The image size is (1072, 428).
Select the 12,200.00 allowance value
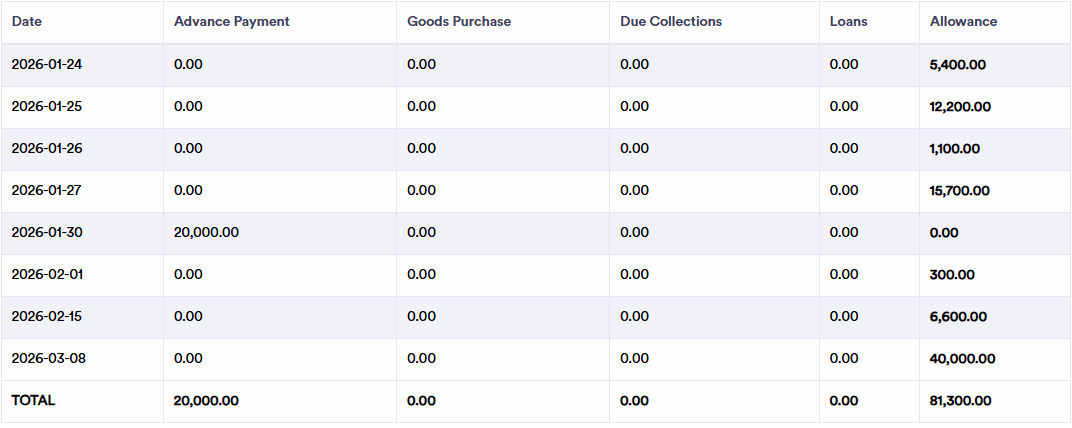(x=960, y=107)
